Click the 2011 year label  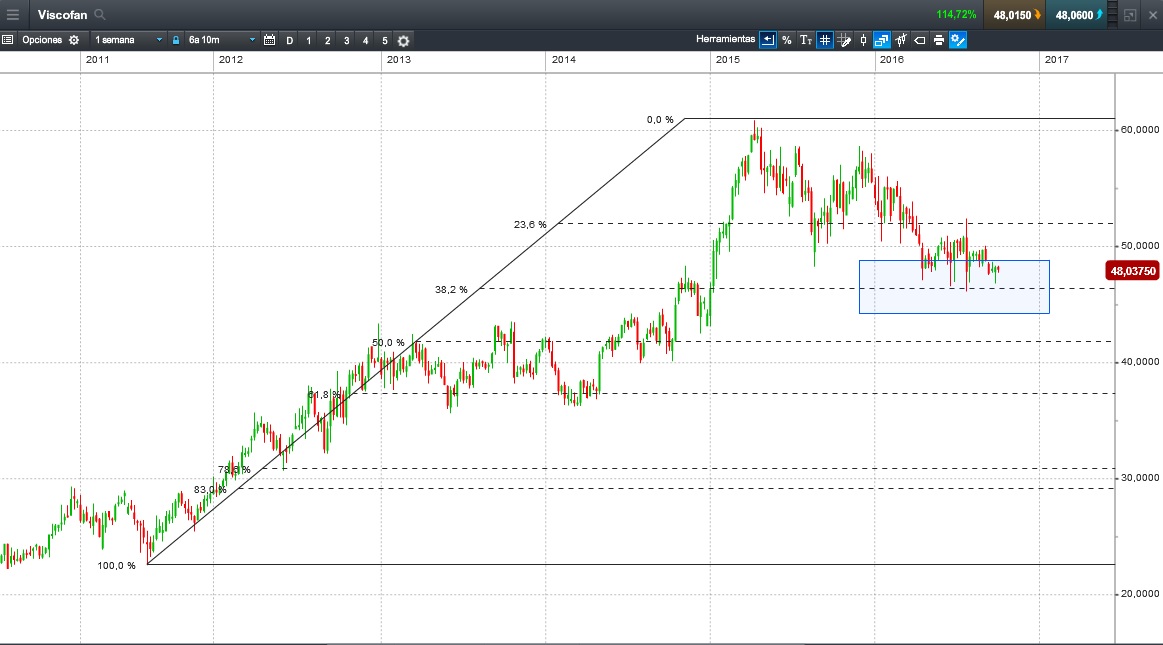(x=97, y=59)
